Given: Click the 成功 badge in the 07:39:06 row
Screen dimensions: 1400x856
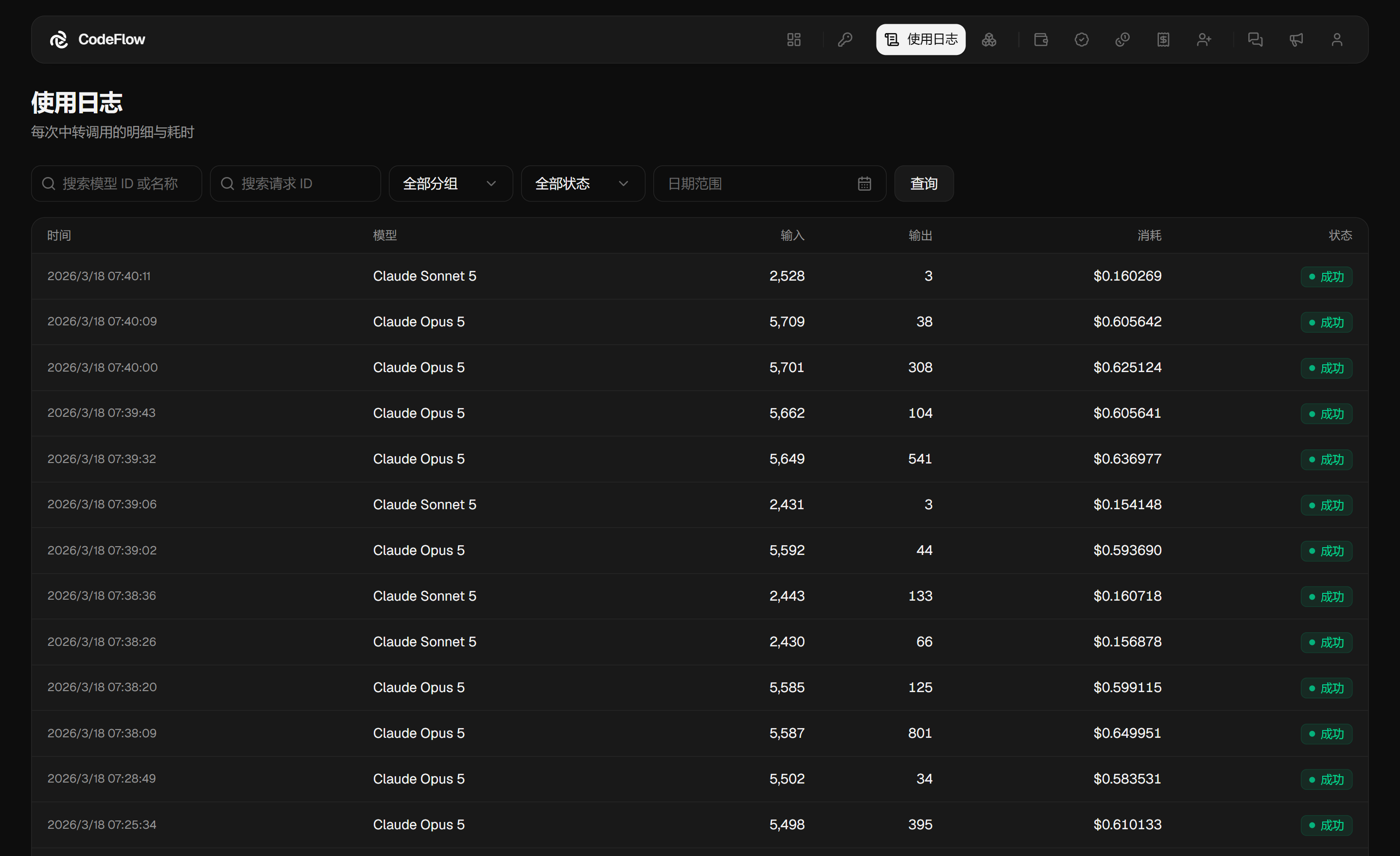Looking at the screenshot, I should point(1326,505).
